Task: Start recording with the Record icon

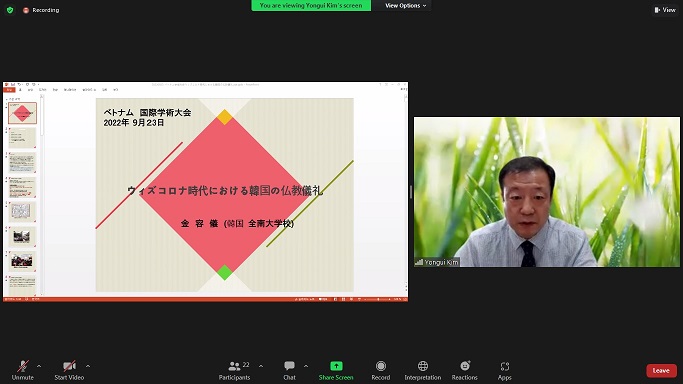Action: point(381,366)
